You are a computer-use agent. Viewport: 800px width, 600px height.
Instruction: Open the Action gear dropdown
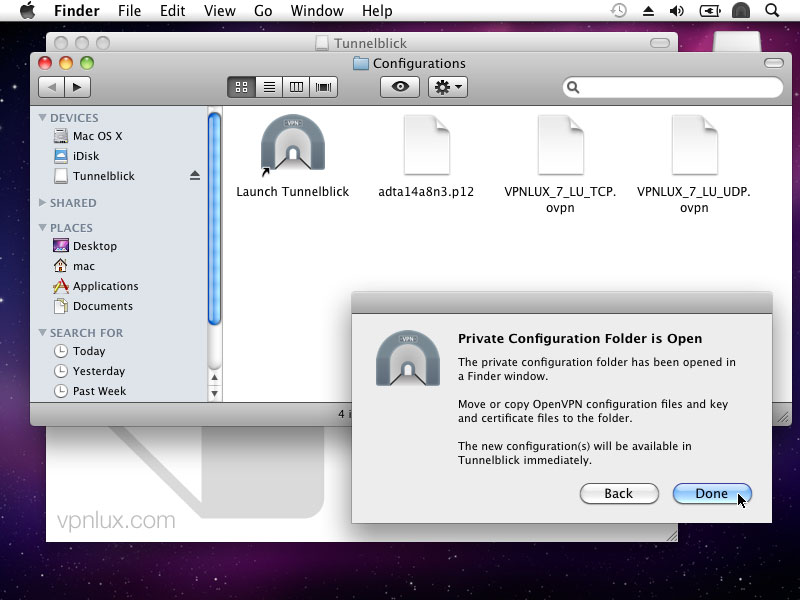[x=448, y=87]
